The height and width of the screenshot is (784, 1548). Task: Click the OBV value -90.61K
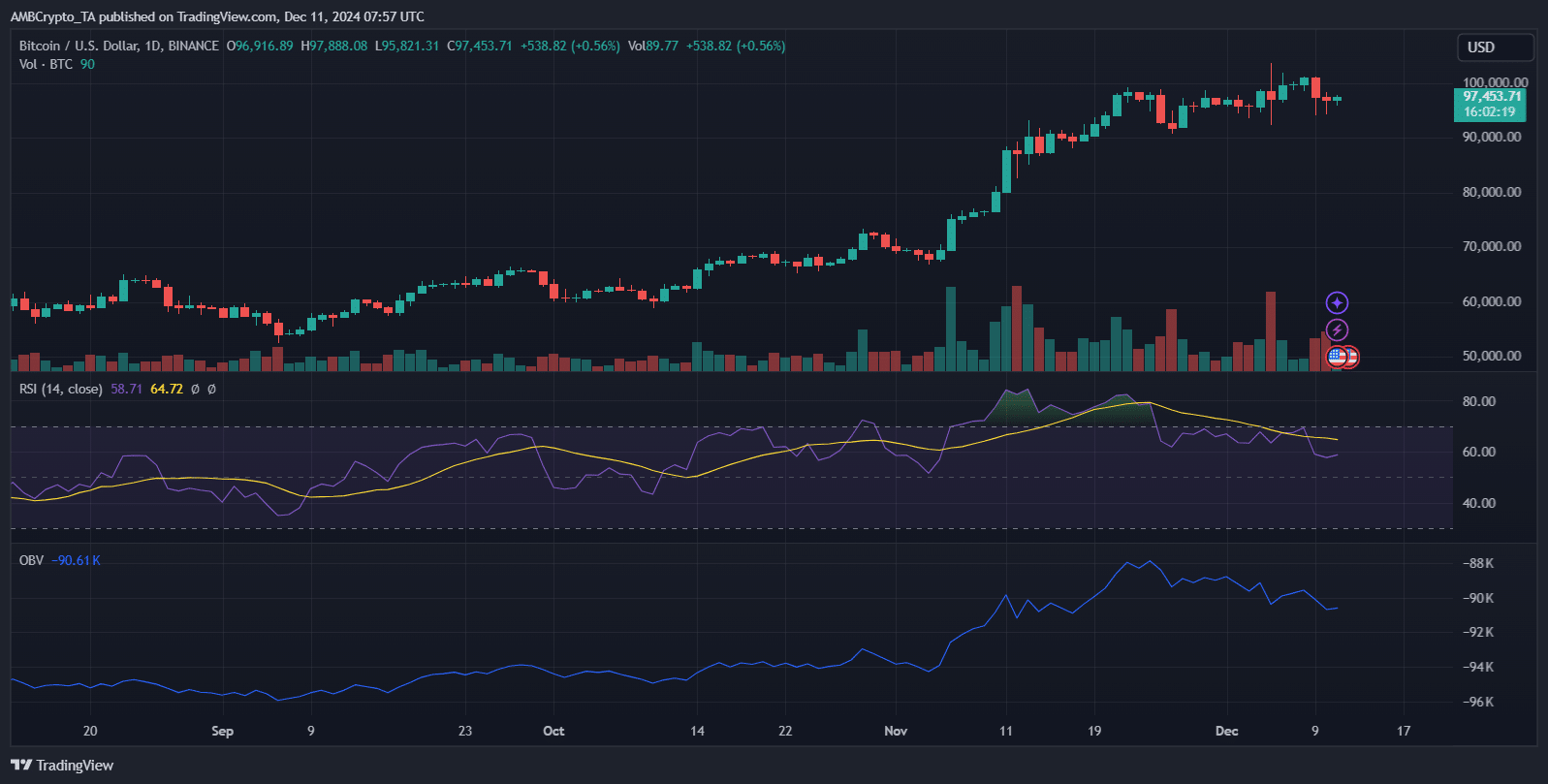tap(76, 560)
